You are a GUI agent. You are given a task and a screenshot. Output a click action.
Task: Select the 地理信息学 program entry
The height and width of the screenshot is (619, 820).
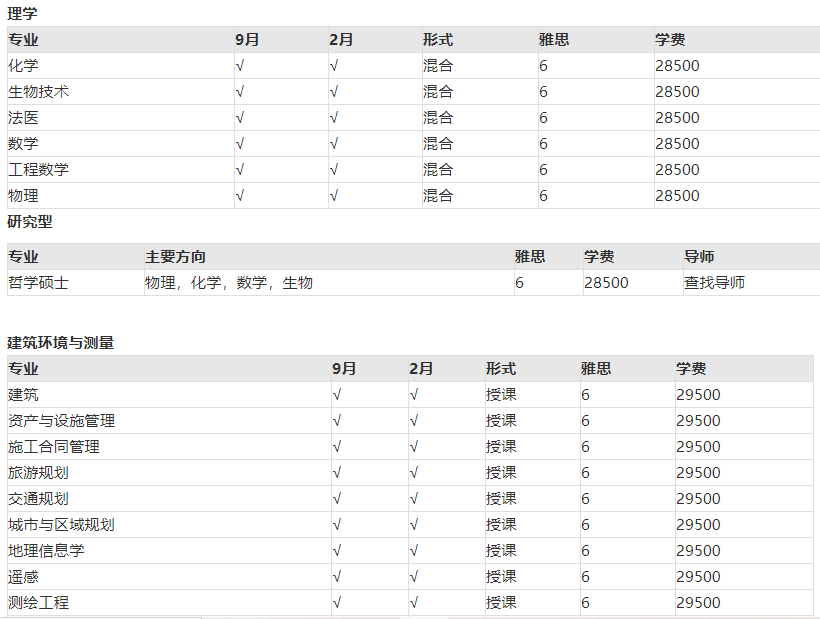point(45,550)
